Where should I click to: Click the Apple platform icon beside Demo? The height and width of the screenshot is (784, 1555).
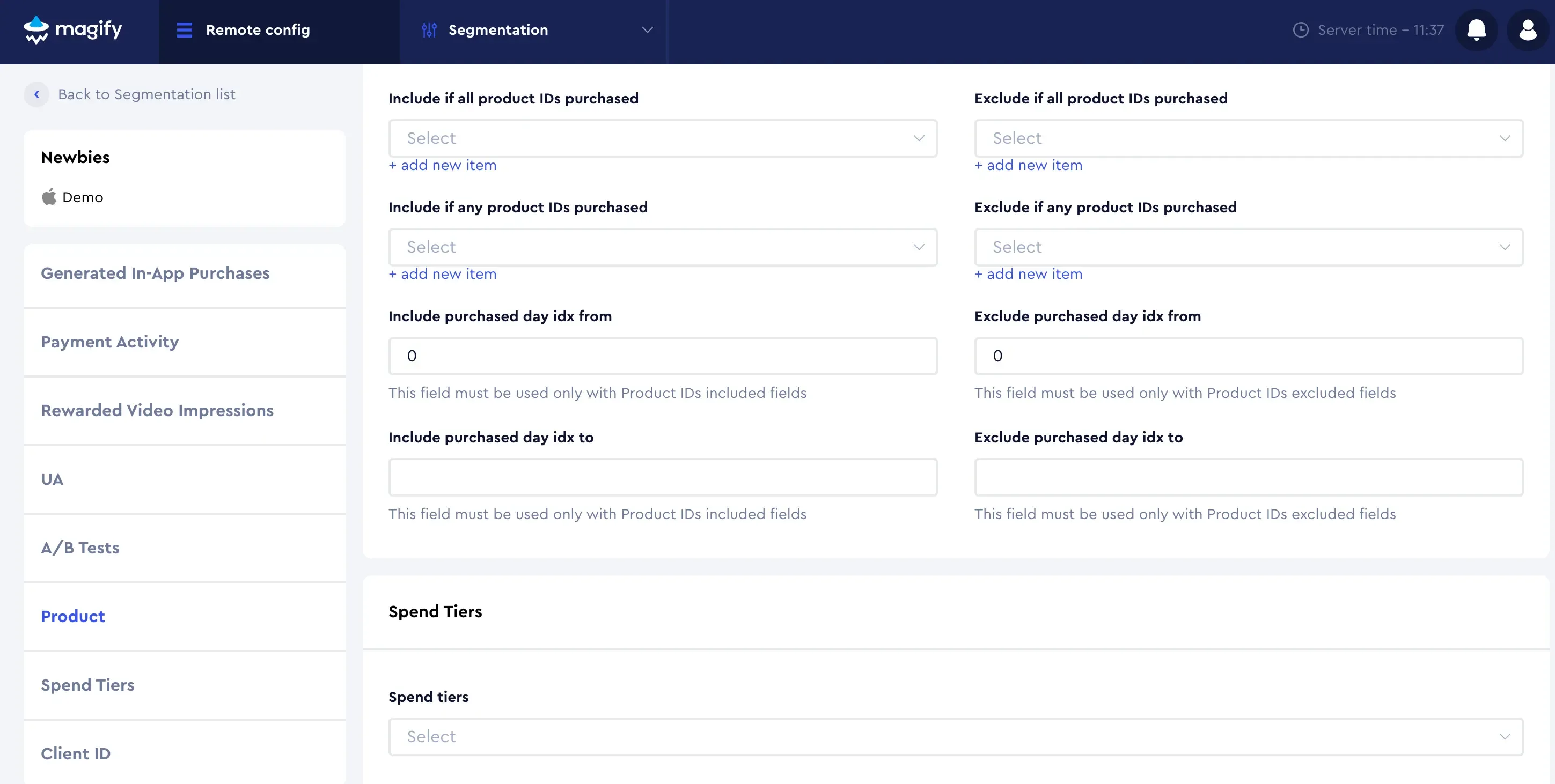pyautogui.click(x=49, y=197)
